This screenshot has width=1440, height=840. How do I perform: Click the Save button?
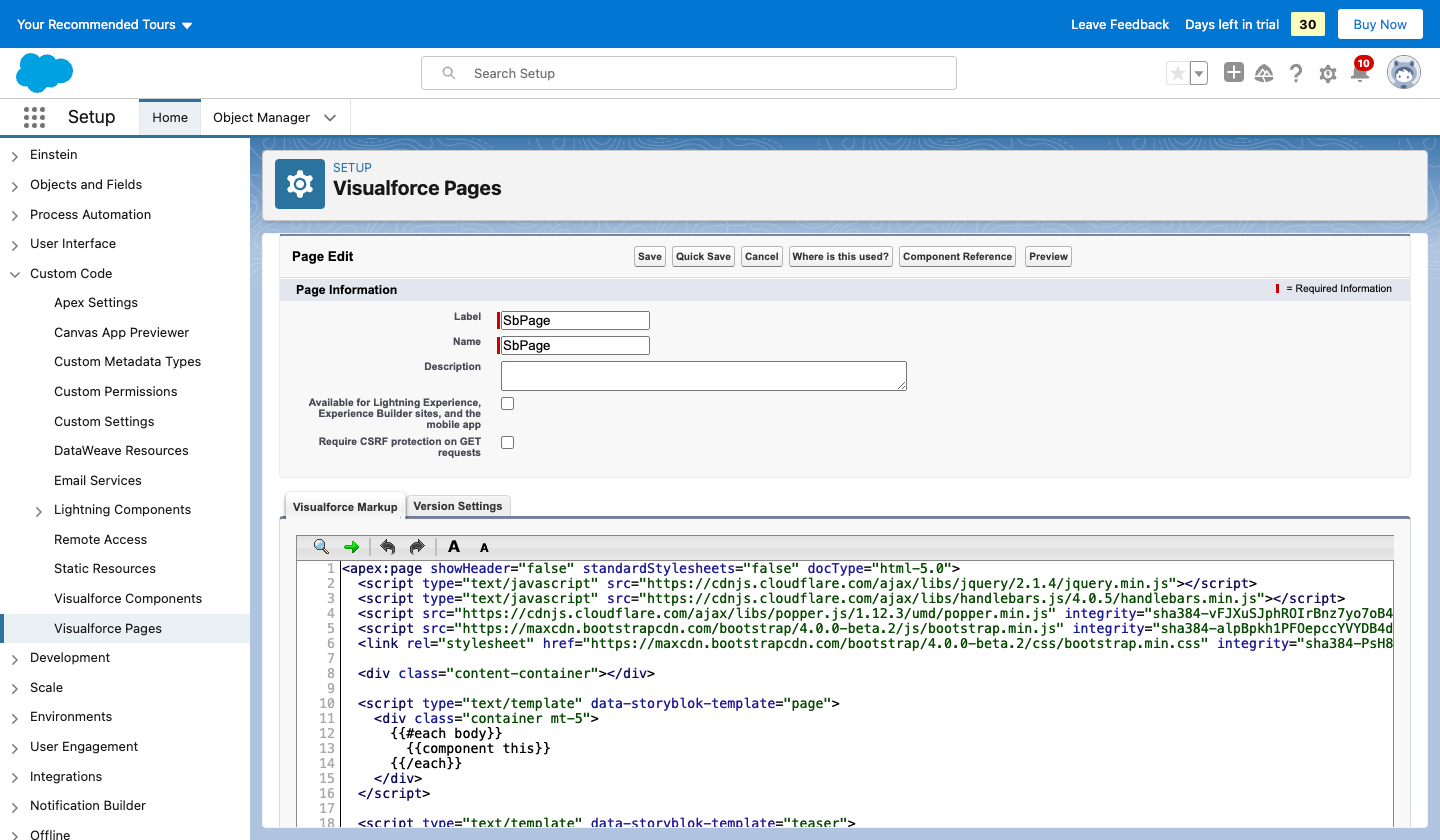[650, 257]
